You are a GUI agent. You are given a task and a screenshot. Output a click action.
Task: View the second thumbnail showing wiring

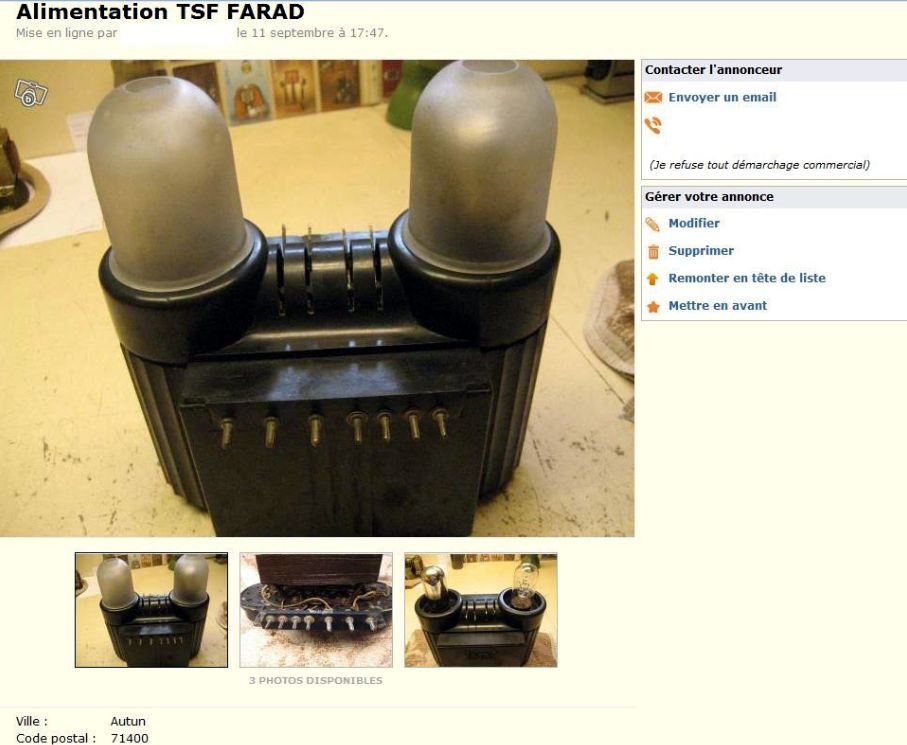[x=316, y=610]
